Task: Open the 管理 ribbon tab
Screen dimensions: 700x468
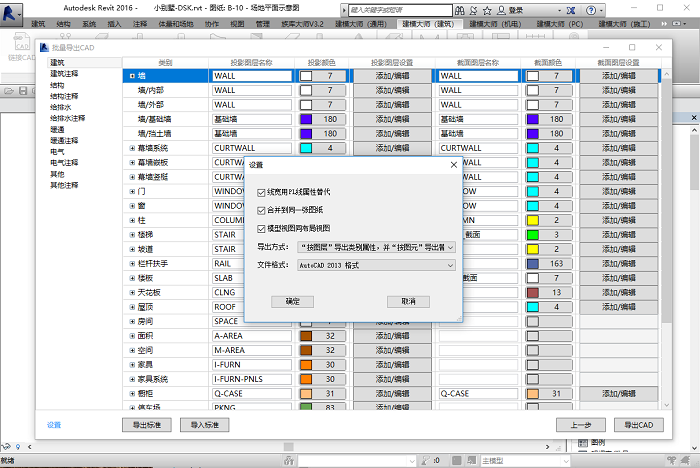Action: [x=262, y=24]
